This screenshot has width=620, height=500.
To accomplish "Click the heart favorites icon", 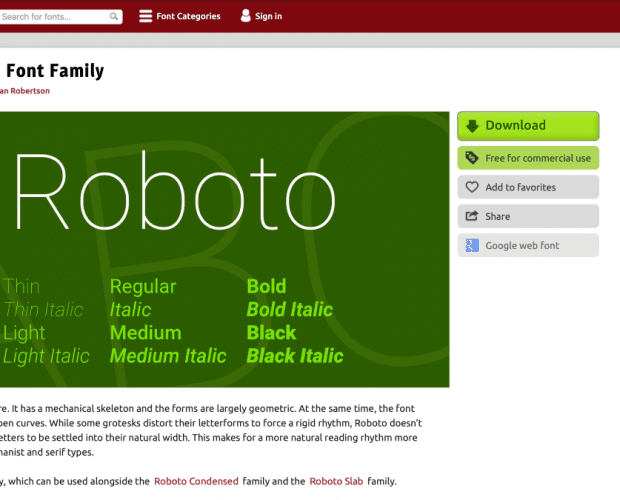I will tap(472, 187).
